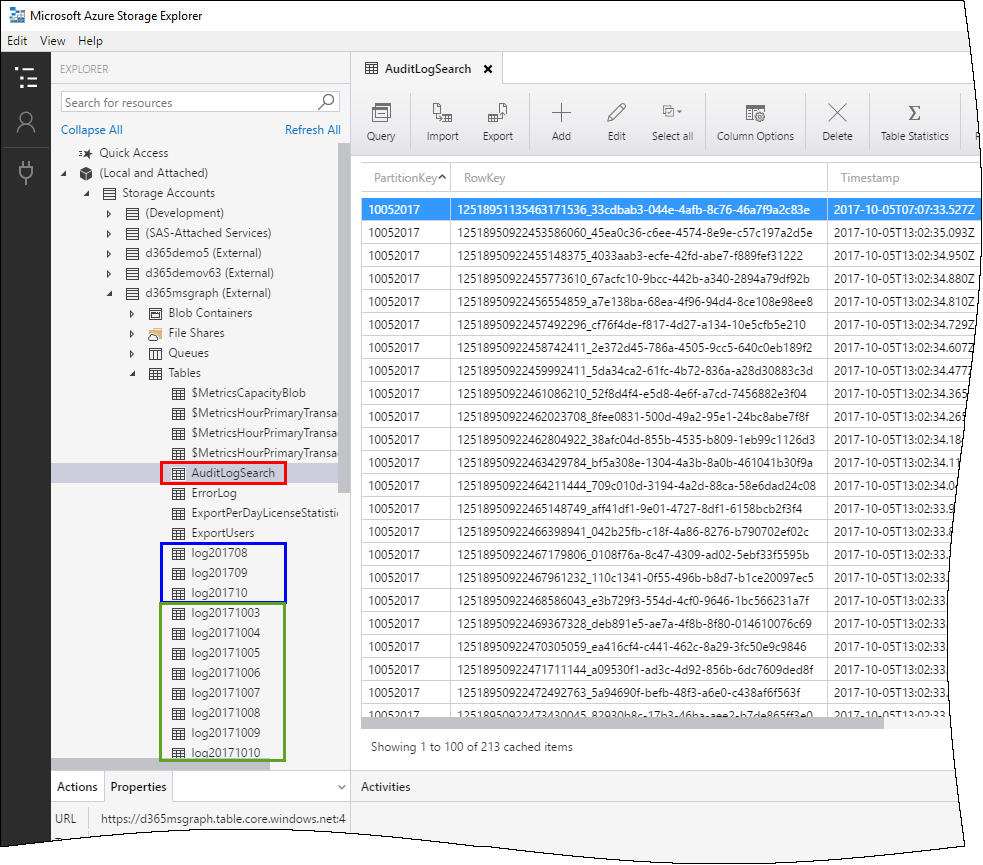Screen dimensions: 983x865
Task: Click the Add entity plus icon
Action: click(561, 113)
